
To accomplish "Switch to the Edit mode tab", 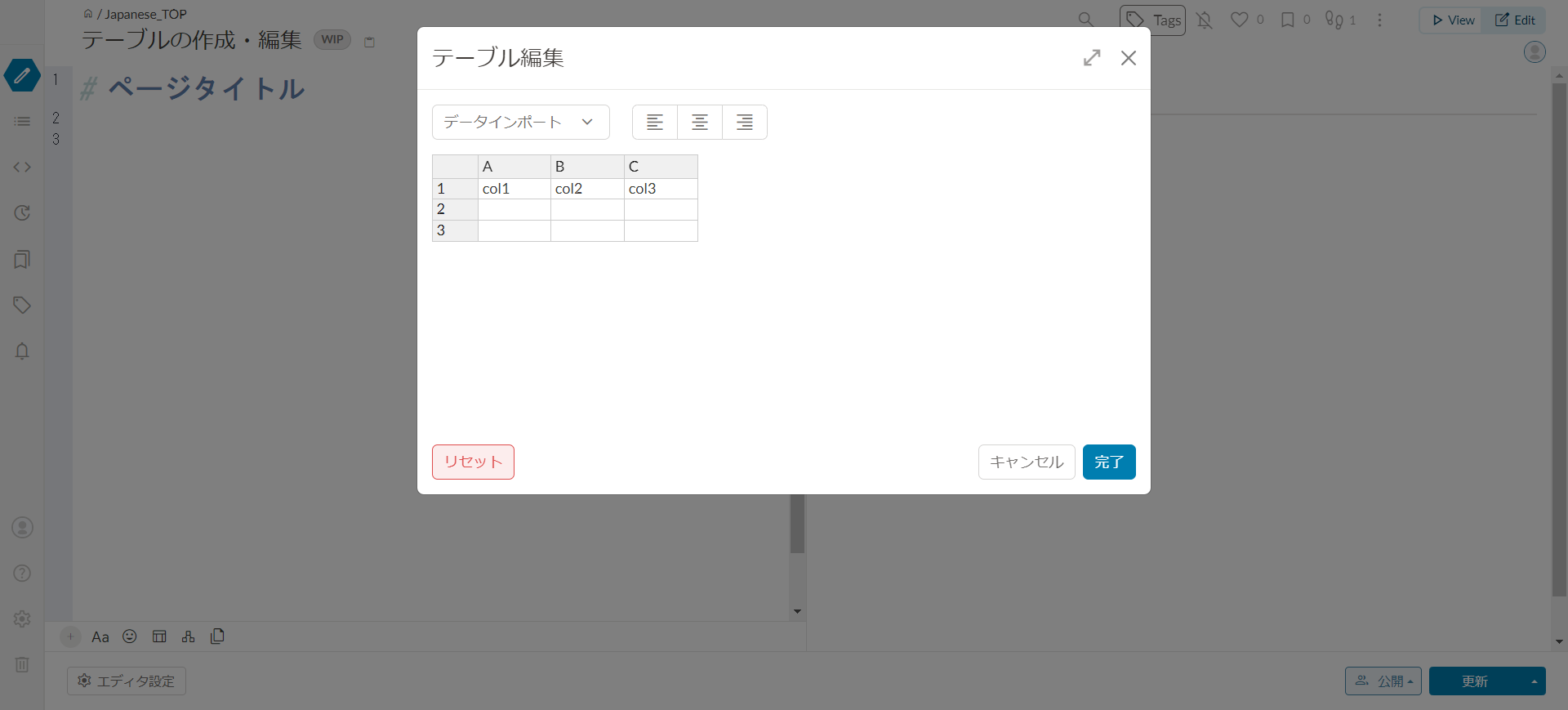I will [1515, 20].
